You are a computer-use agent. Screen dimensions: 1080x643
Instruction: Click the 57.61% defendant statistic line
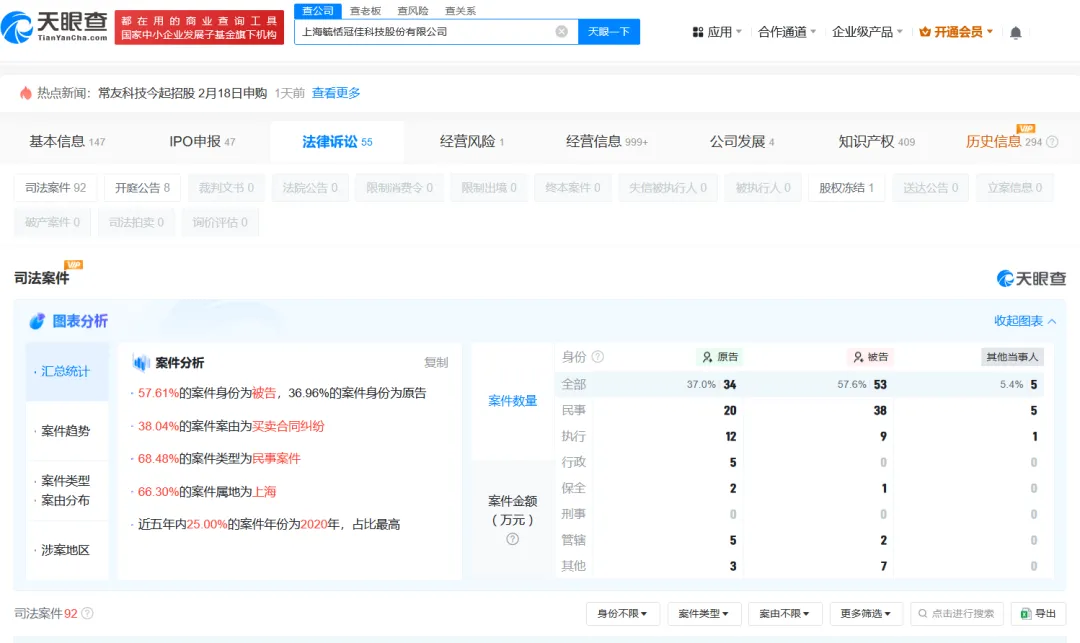pos(282,393)
